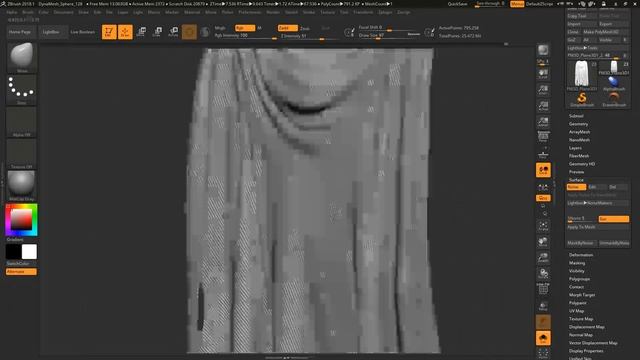Open the Alpha Off selector

coord(21,122)
